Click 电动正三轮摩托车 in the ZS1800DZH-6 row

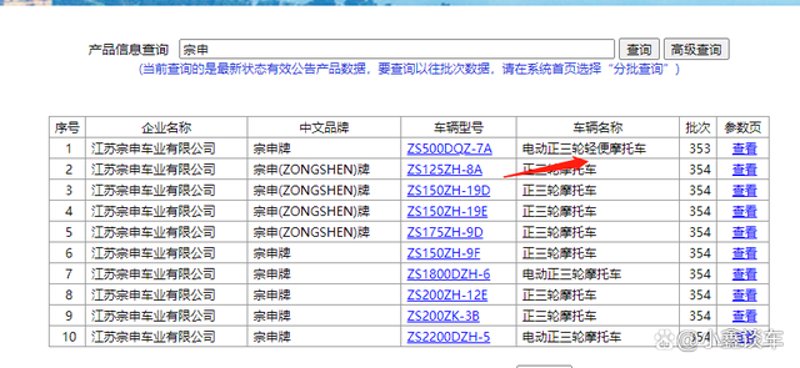[571, 274]
